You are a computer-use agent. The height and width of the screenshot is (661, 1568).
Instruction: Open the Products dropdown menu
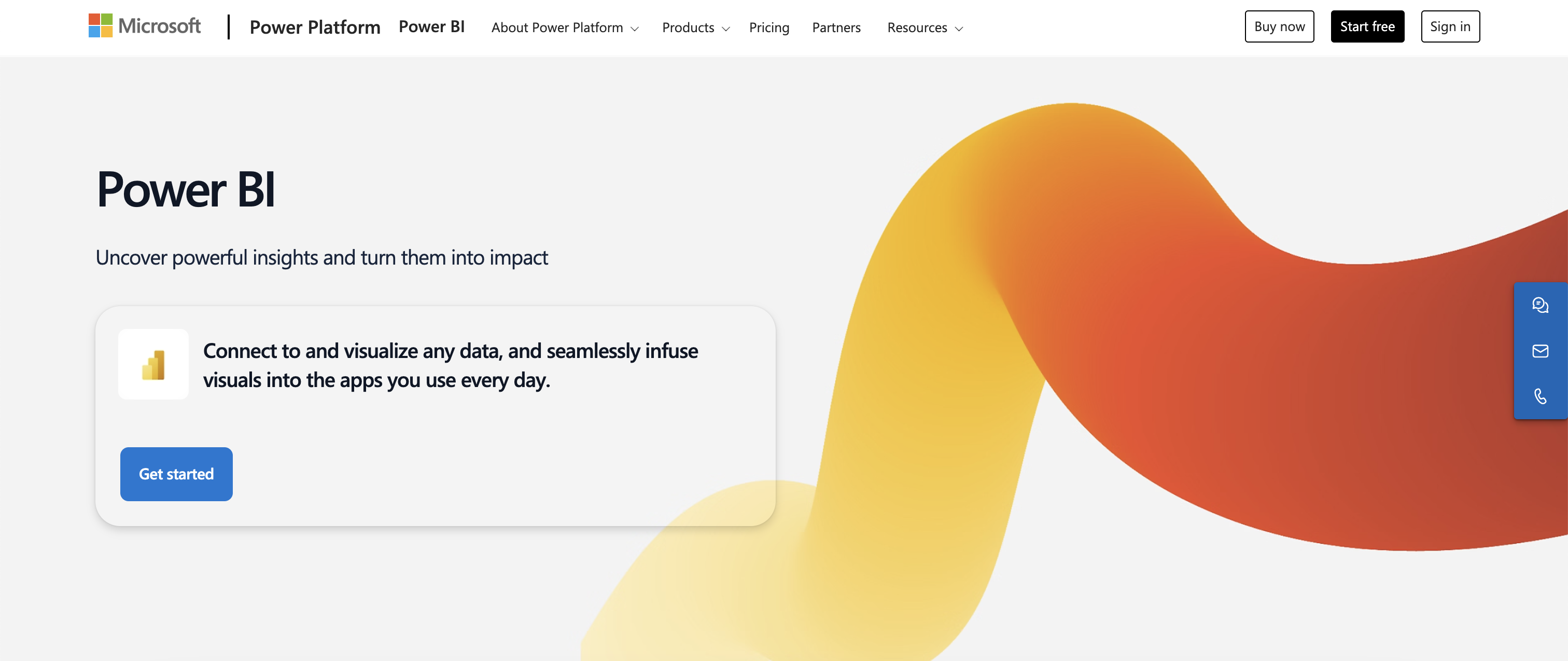point(695,27)
